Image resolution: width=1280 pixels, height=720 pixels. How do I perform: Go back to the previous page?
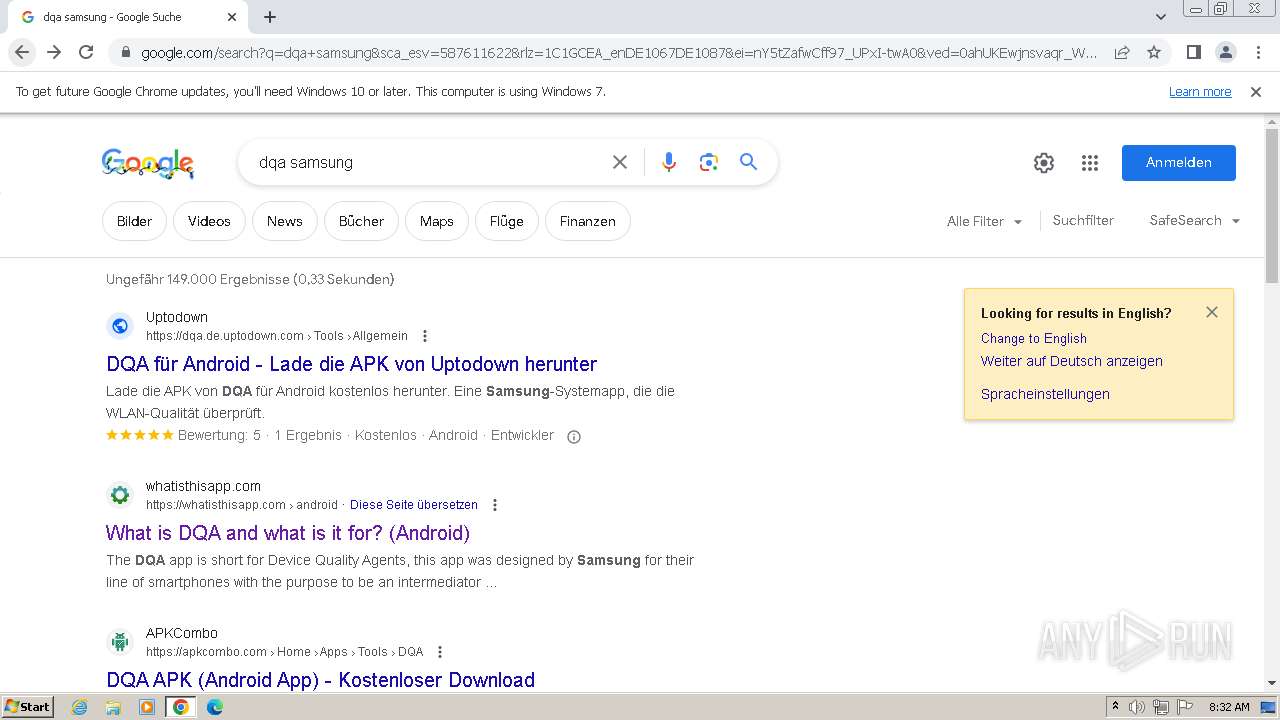tap(22, 52)
